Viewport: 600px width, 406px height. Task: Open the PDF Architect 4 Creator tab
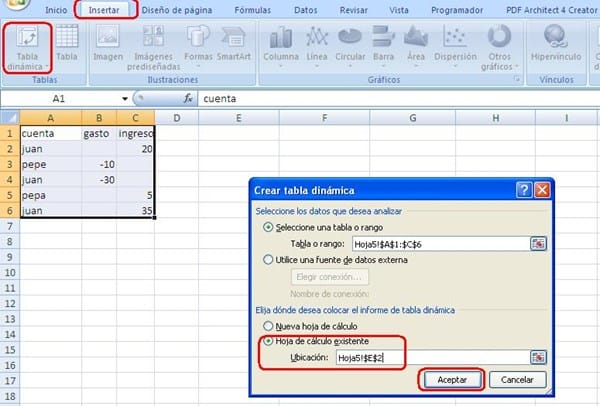point(551,10)
